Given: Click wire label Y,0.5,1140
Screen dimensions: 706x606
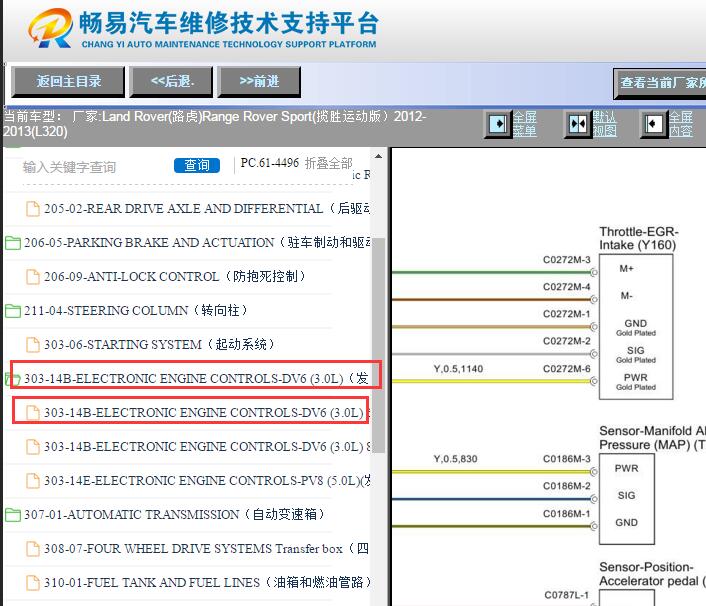Looking at the screenshot, I should coord(458,369).
